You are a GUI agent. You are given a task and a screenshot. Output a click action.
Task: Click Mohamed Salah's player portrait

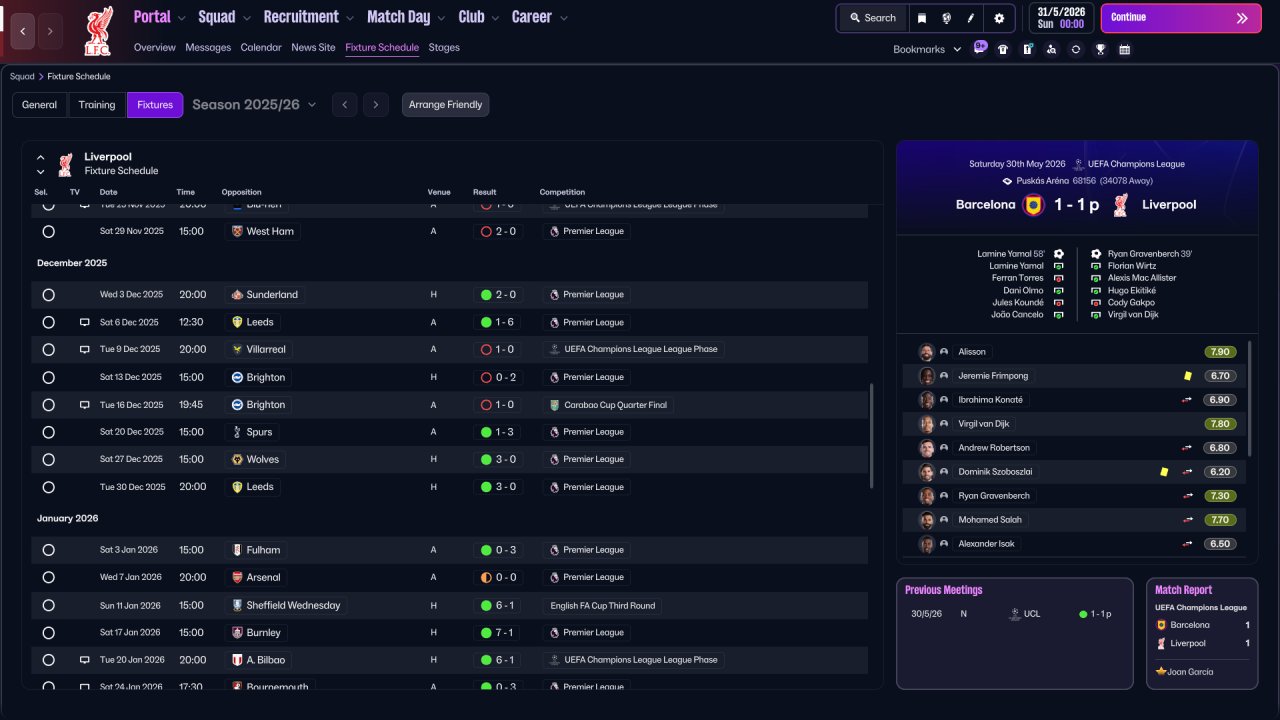coord(926,520)
